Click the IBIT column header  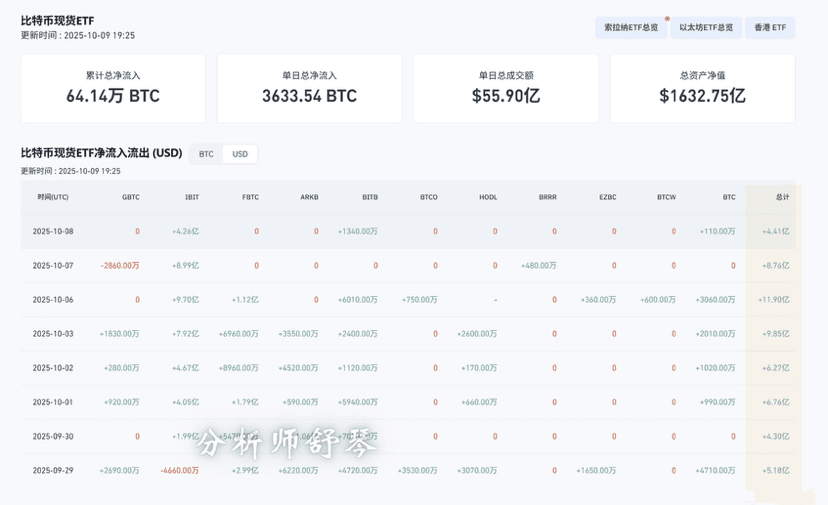click(x=191, y=197)
